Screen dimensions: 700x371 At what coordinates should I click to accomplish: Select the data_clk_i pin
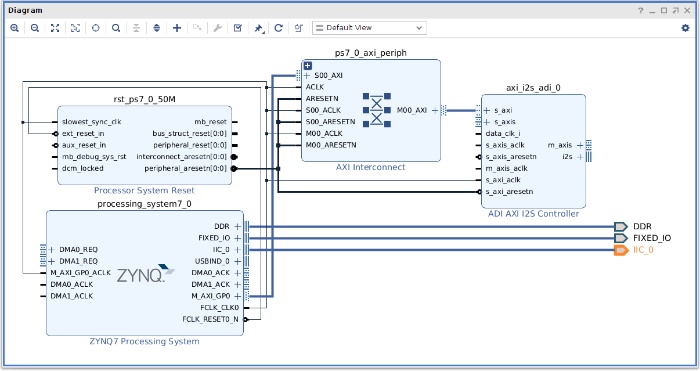pos(503,133)
